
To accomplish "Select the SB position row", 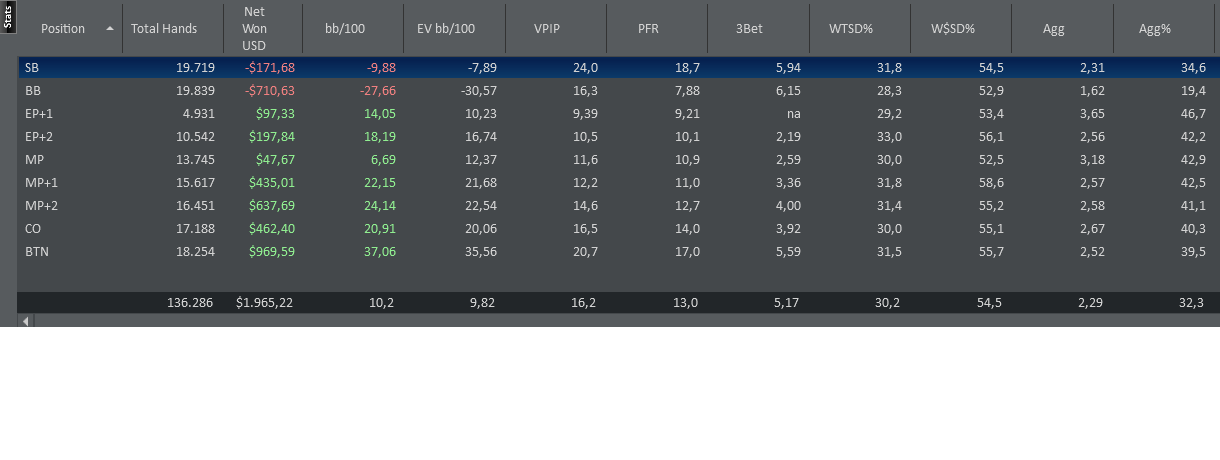I will [618, 67].
